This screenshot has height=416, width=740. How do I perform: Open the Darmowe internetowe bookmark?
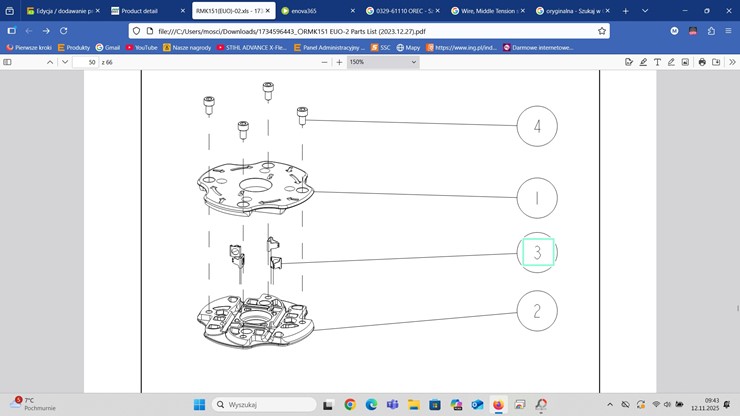538,47
